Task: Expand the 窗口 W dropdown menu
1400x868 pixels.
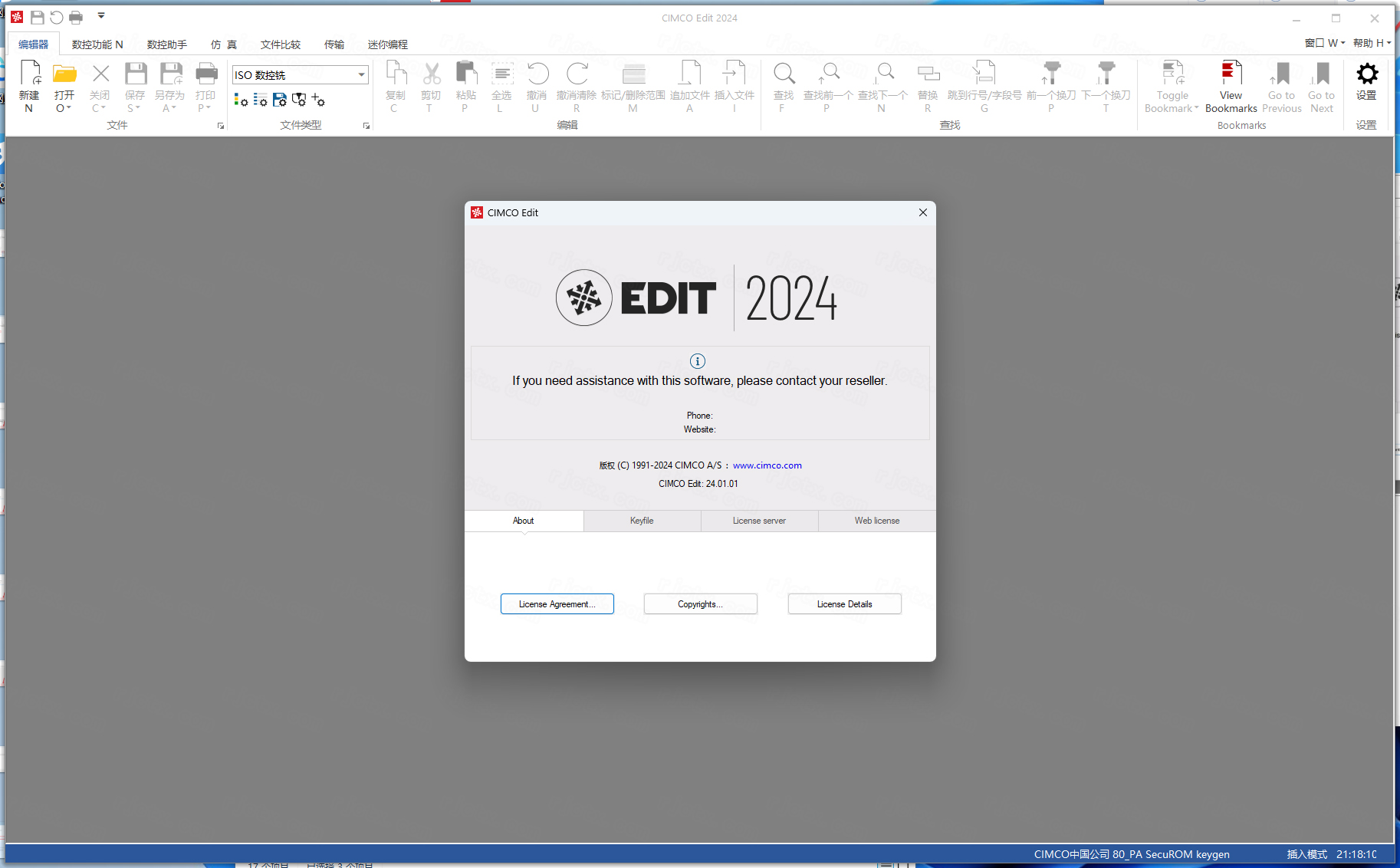Action: tap(1325, 43)
